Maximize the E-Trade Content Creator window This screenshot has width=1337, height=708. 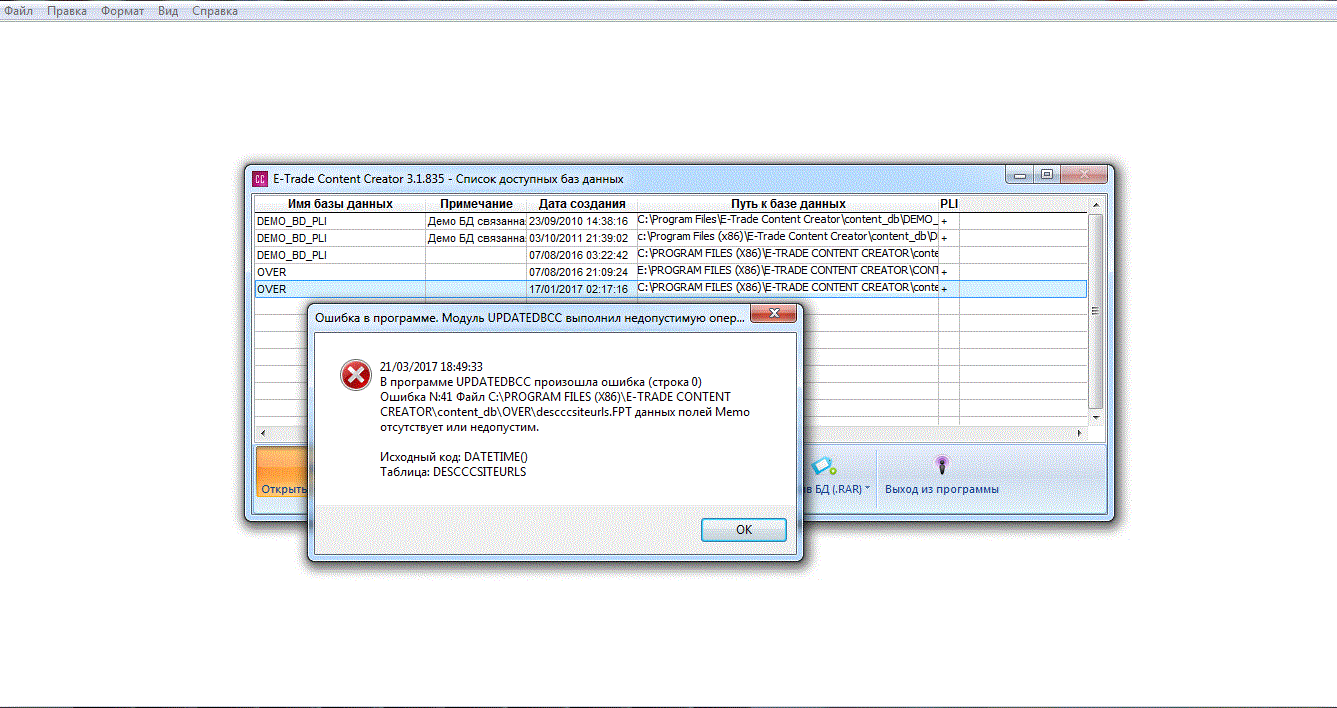coord(1046,175)
